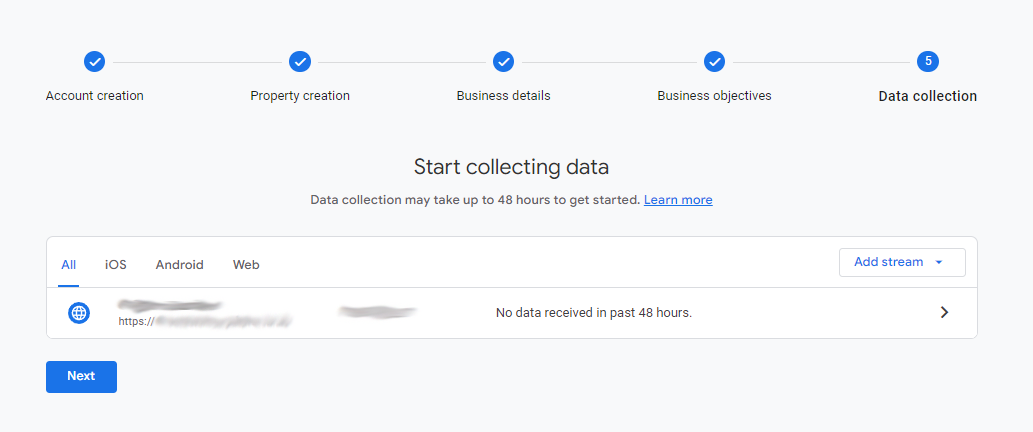Screen dimensions: 1033x432
Task: Click the Account creation checkmark icon
Action: (94, 62)
